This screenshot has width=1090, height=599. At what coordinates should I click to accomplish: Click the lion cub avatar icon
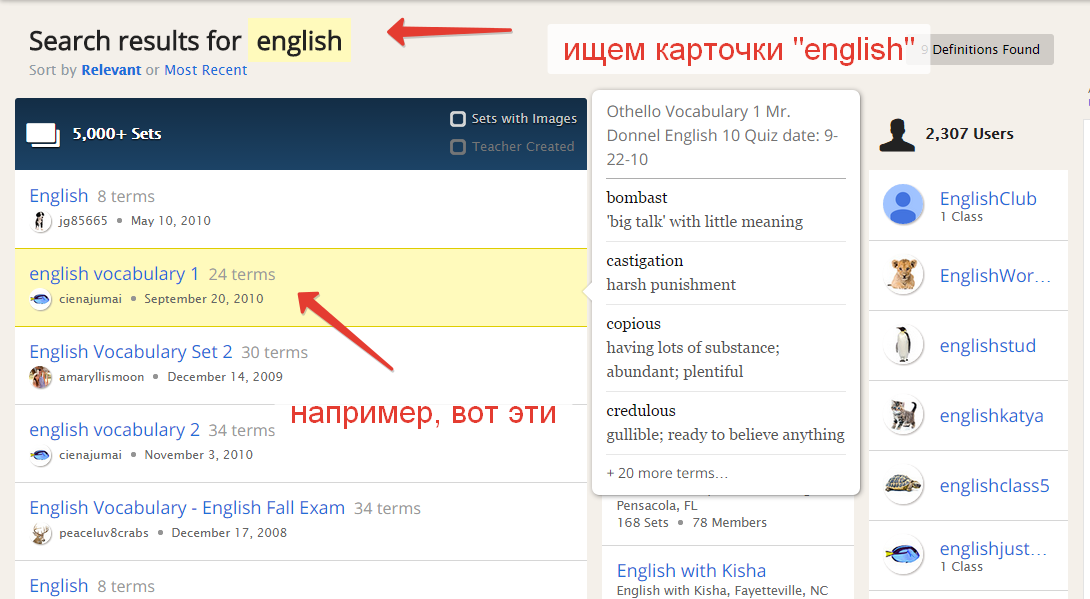click(x=903, y=275)
